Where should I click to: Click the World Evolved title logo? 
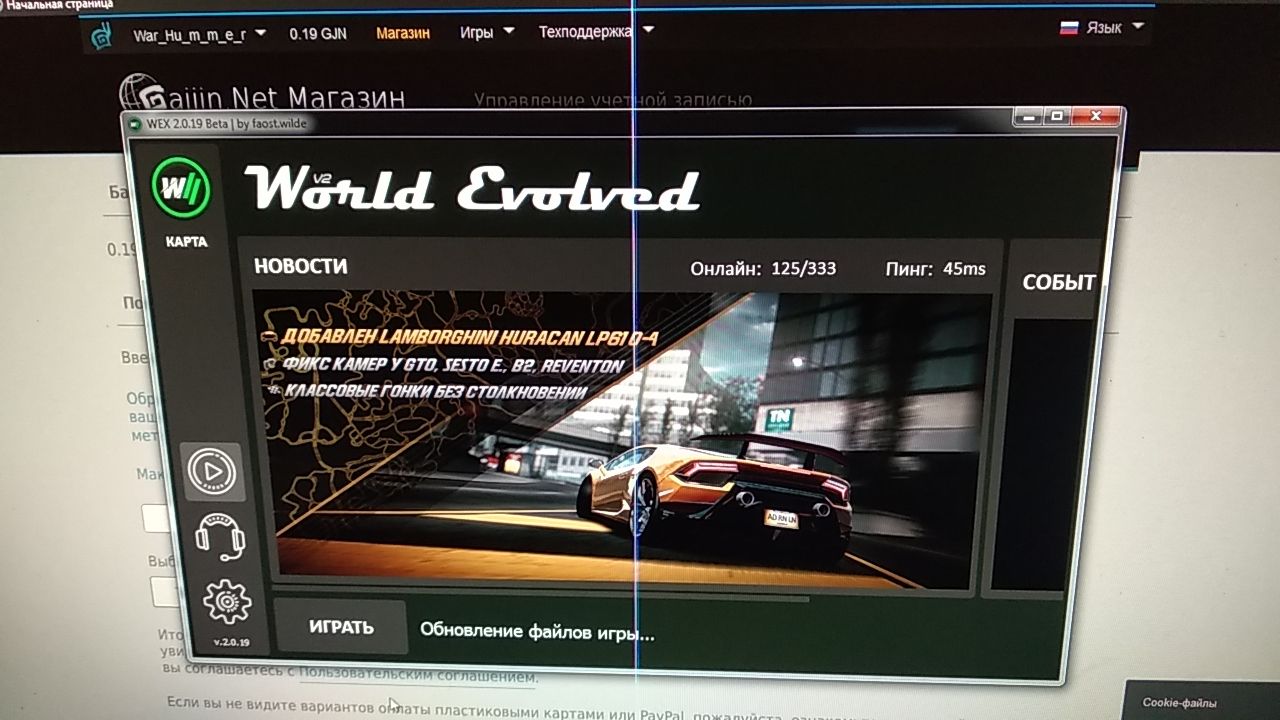click(472, 190)
